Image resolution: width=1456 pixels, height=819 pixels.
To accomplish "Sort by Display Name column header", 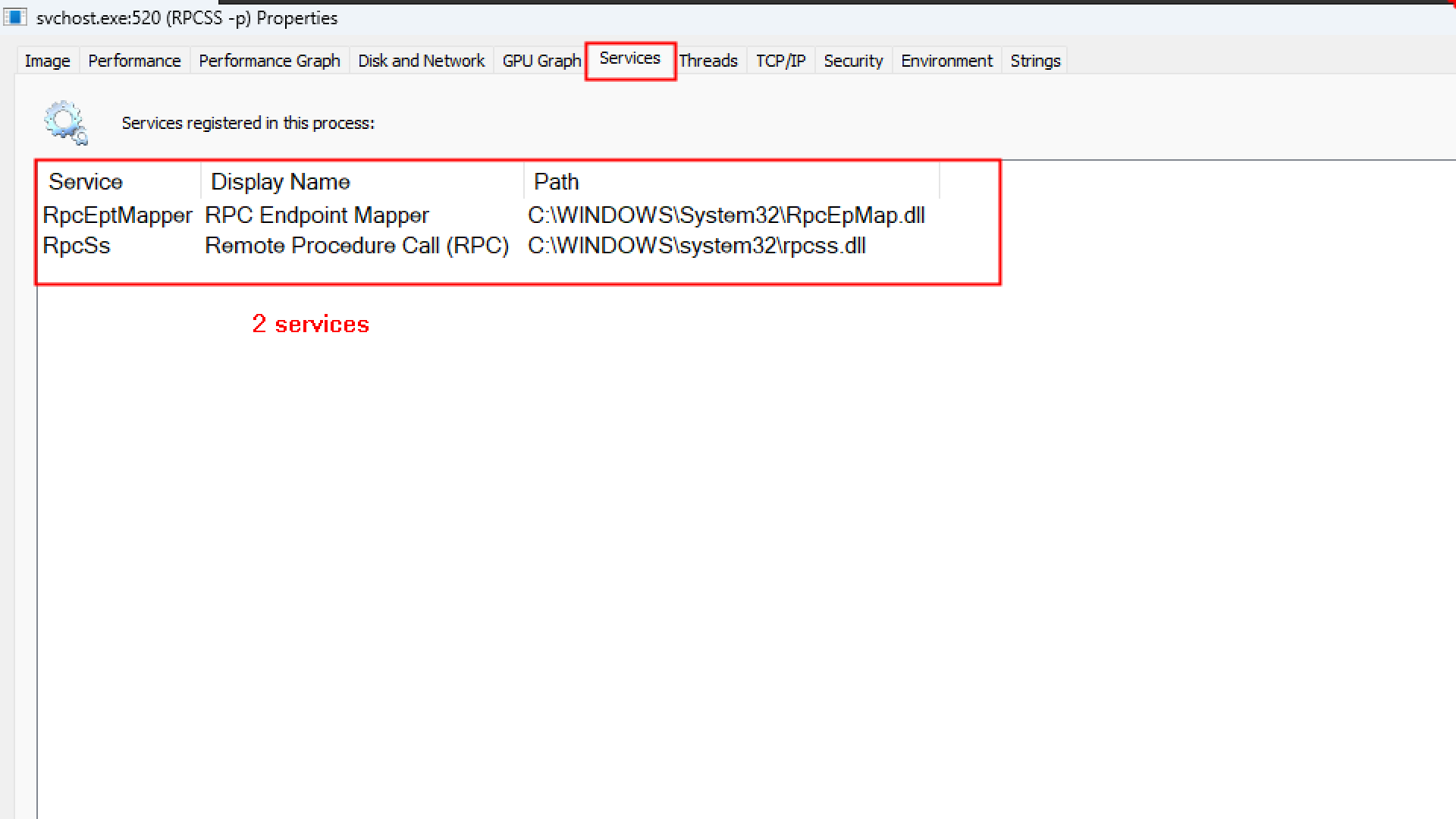I will click(281, 182).
